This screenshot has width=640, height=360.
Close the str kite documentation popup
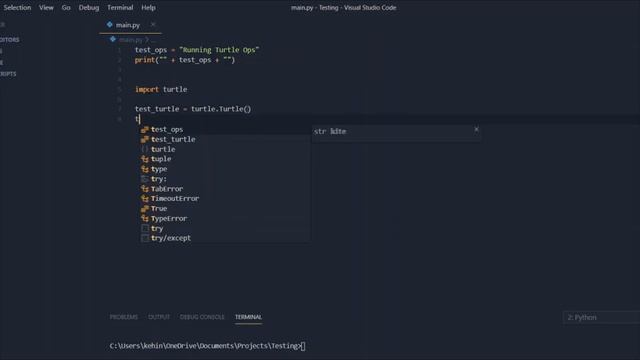(476, 129)
